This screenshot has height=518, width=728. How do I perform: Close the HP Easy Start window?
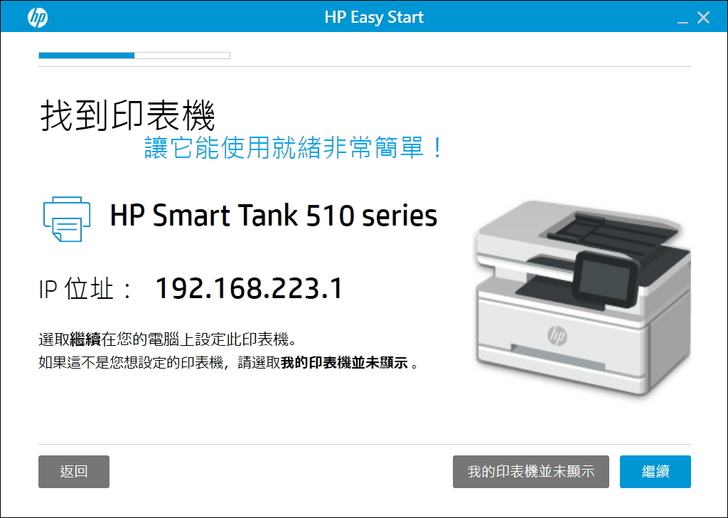(x=703, y=18)
